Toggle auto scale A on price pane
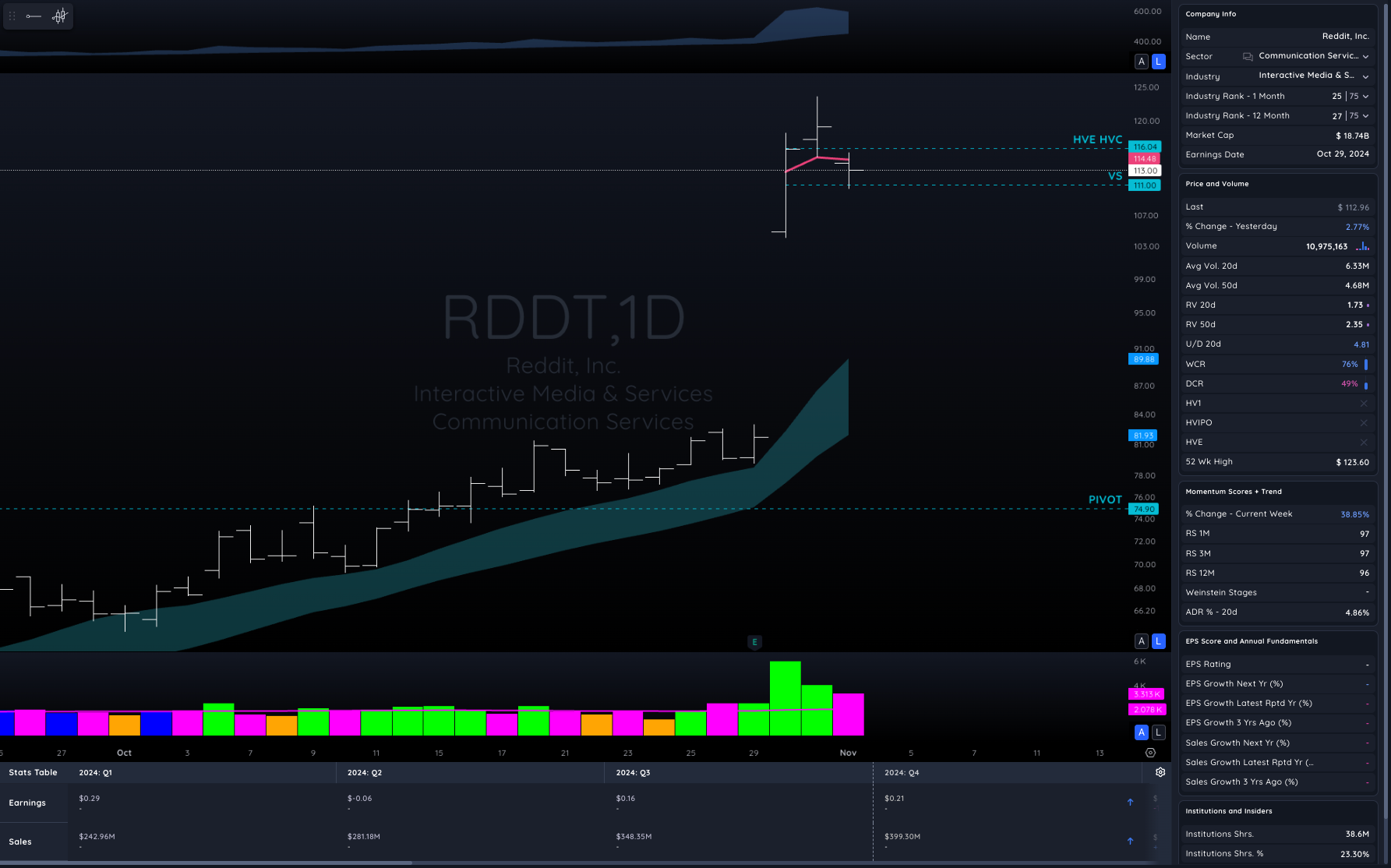 pos(1142,641)
